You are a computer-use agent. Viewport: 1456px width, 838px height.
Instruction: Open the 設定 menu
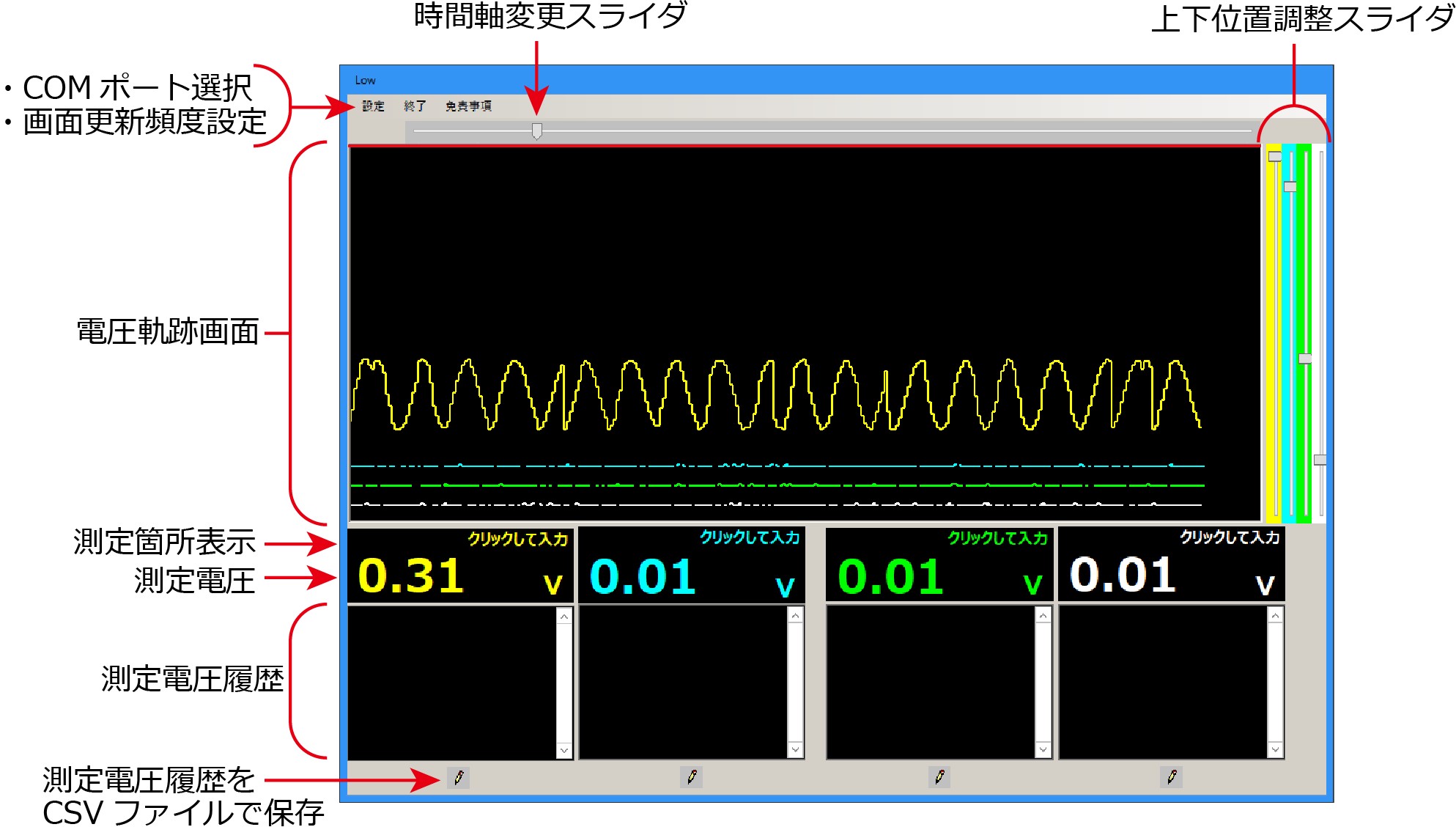[373, 106]
